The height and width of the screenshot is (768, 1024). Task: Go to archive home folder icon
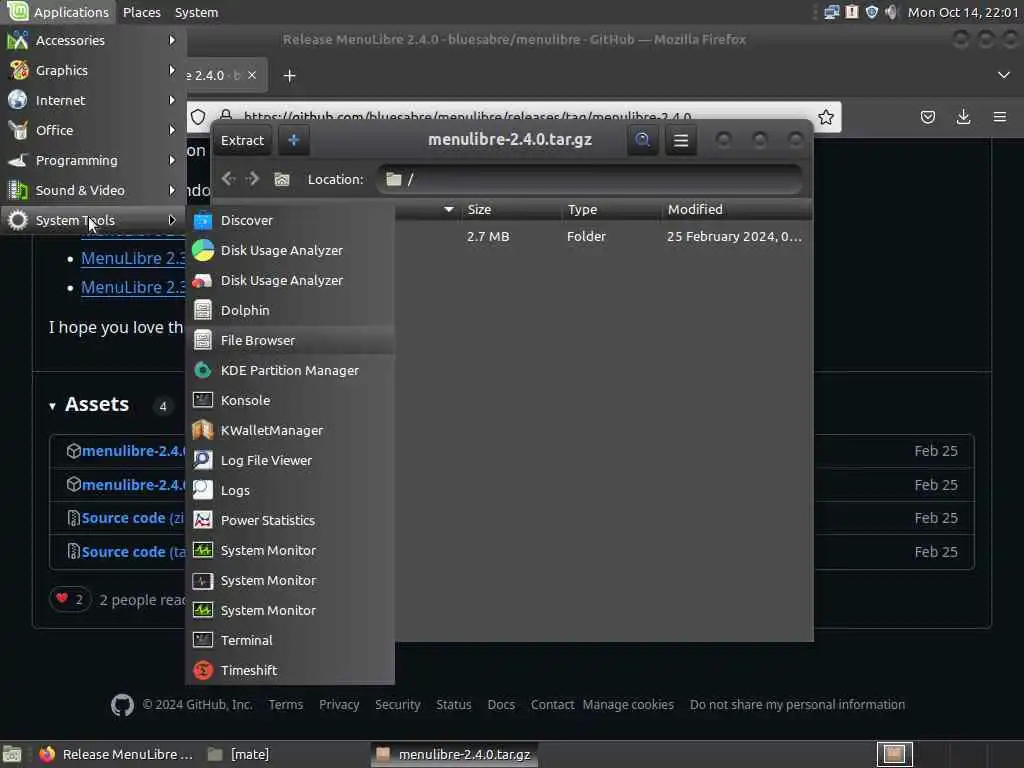click(281, 180)
